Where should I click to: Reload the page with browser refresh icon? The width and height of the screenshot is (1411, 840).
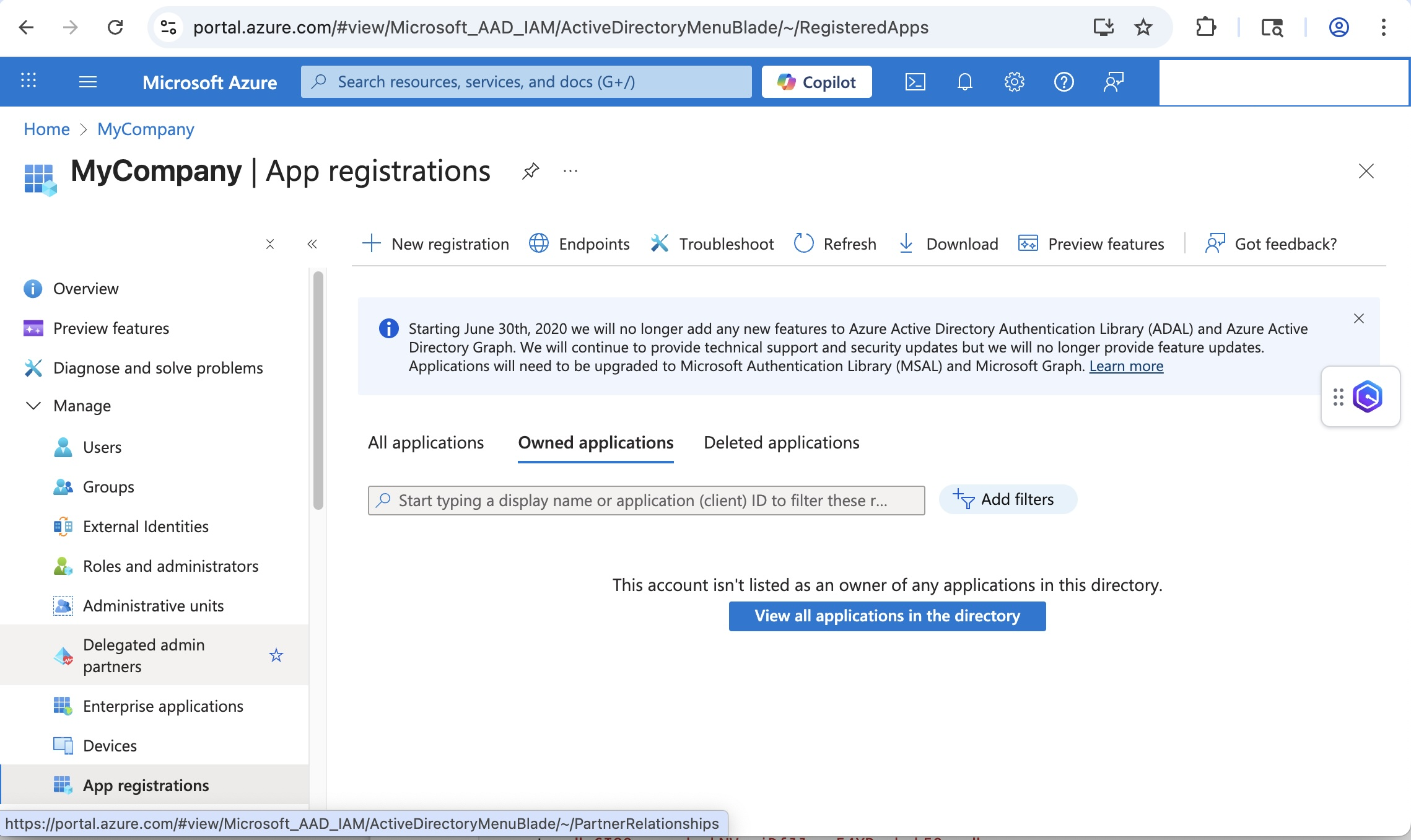coord(115,27)
